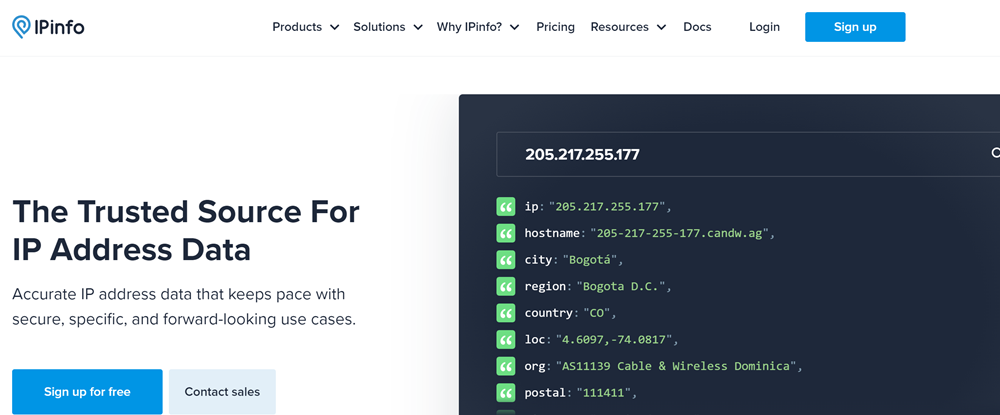Select org value "AS11139 Cable & Wireless Dominica"
Image resolution: width=1000 pixels, height=415 pixels.
pyautogui.click(x=677, y=367)
